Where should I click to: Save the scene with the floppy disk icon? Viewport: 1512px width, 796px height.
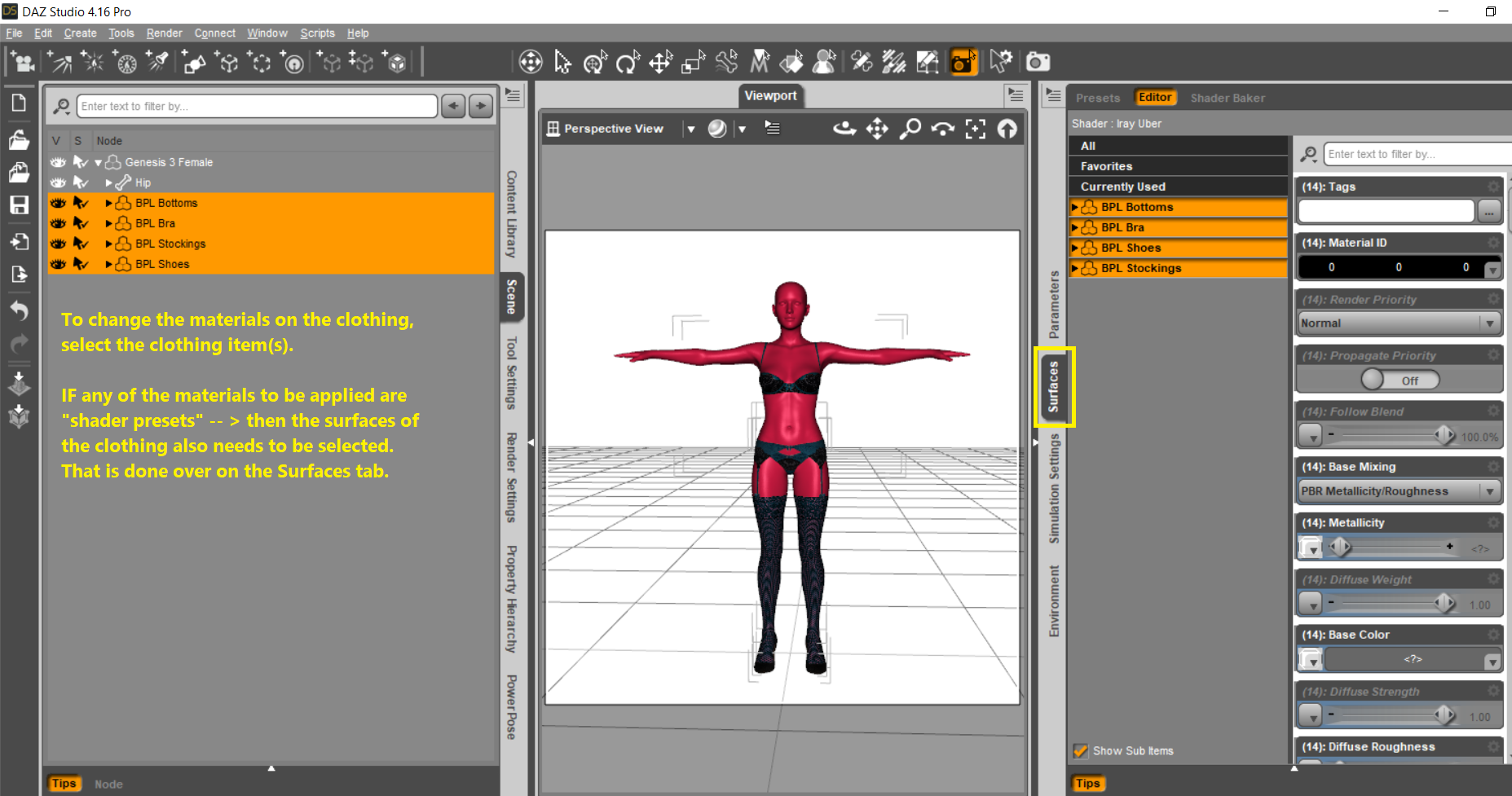coord(19,204)
